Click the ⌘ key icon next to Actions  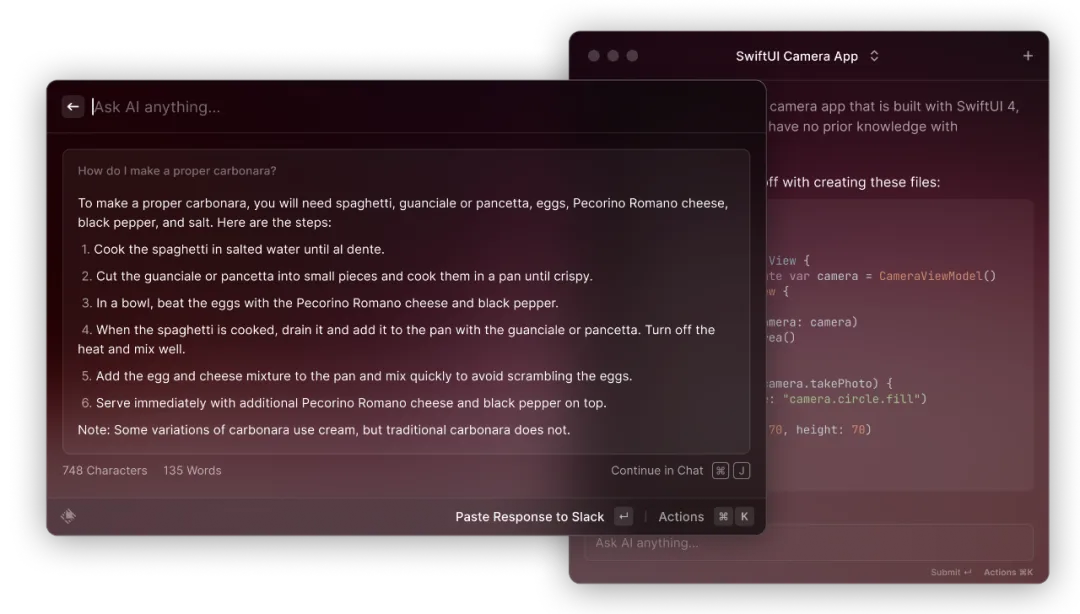tap(723, 517)
